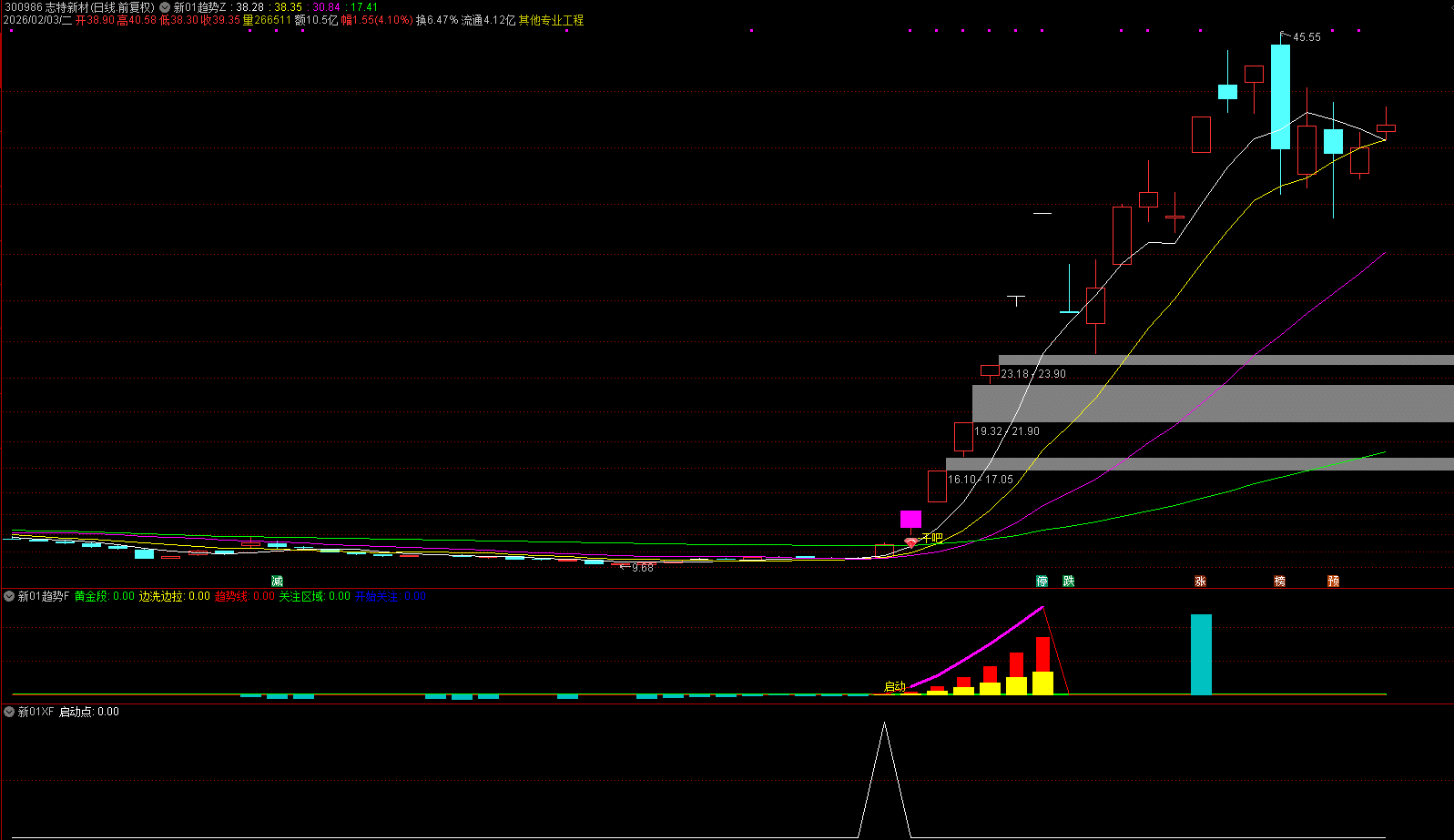Click the red diamond signal icon

point(910,542)
